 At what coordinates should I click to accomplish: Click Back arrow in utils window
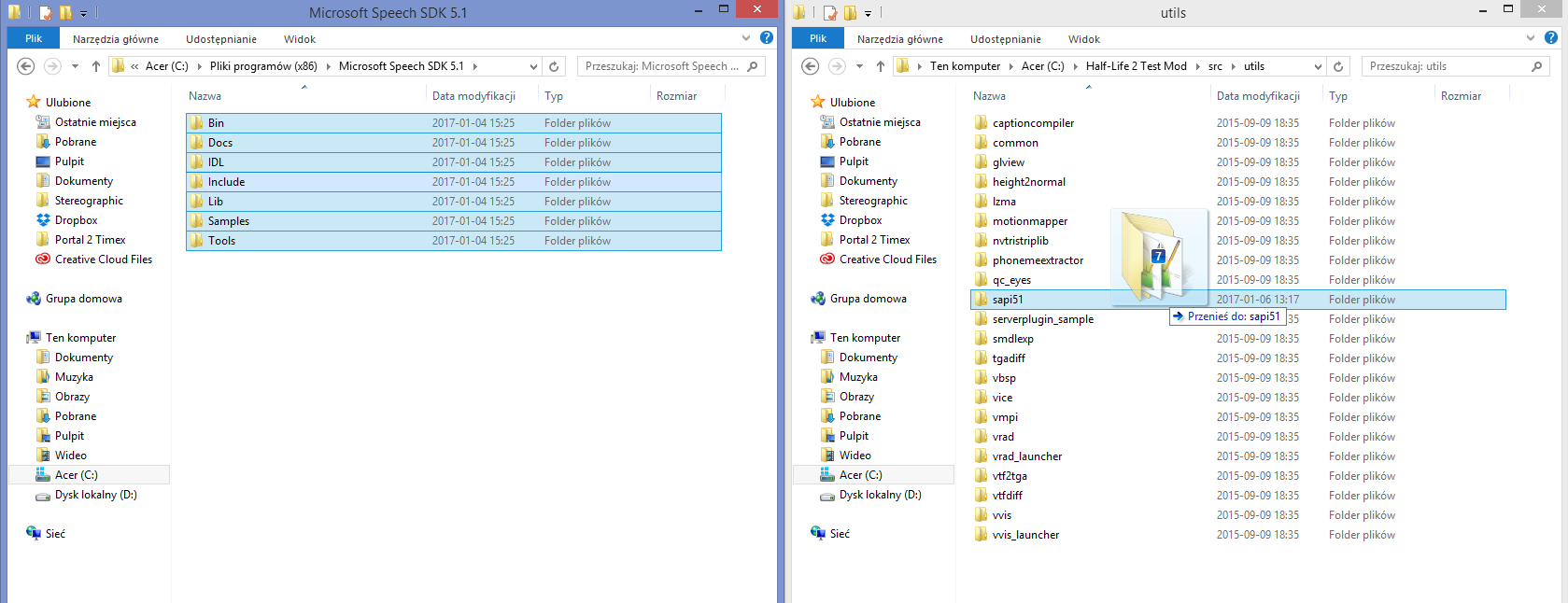tap(811, 66)
